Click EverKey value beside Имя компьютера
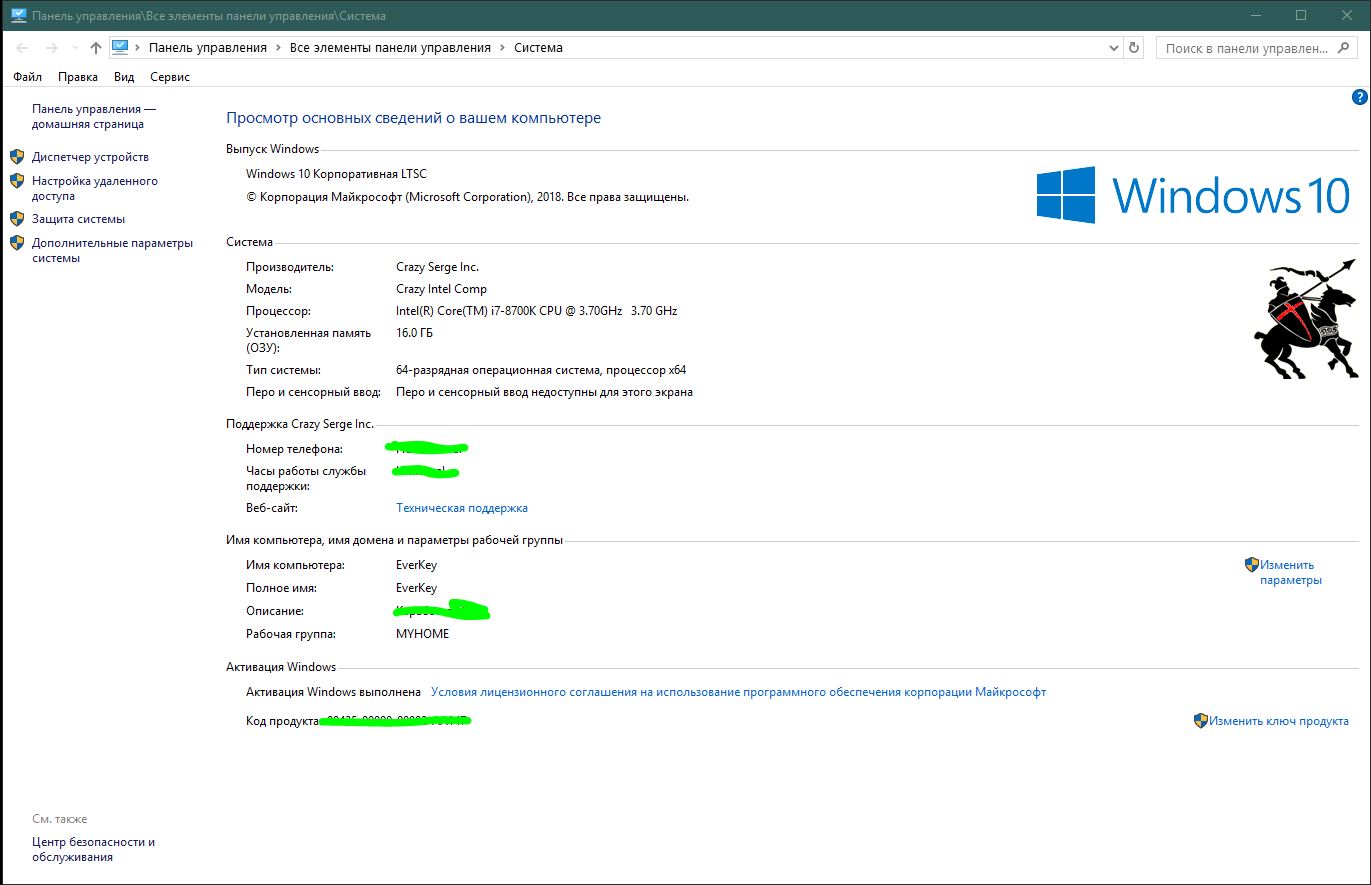Viewport: 1371px width, 885px height. pyautogui.click(x=416, y=565)
